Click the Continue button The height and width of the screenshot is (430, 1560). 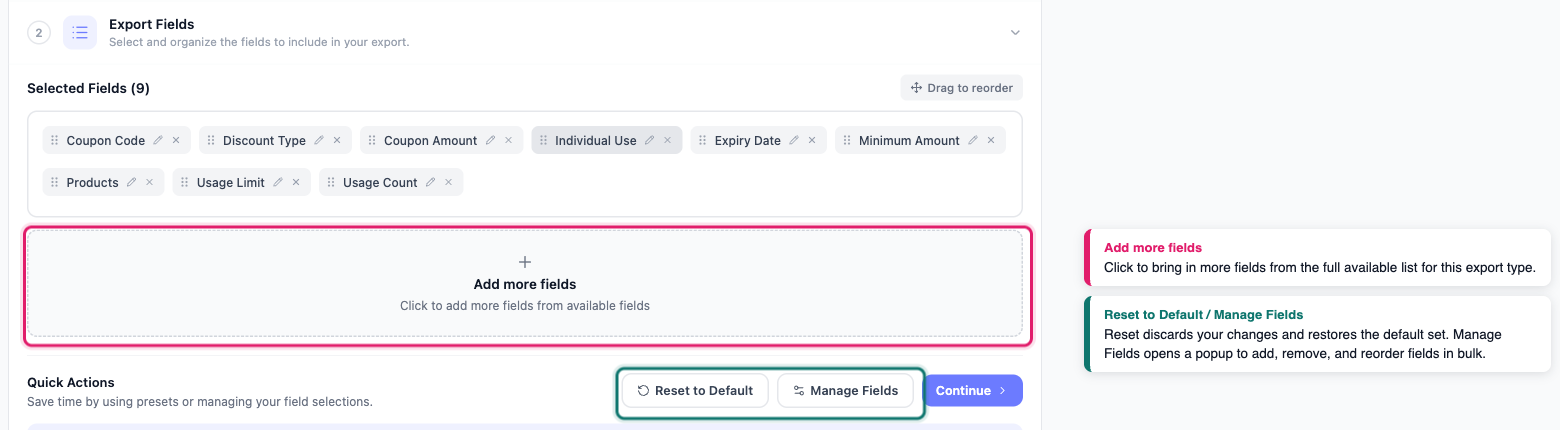[x=972, y=391]
